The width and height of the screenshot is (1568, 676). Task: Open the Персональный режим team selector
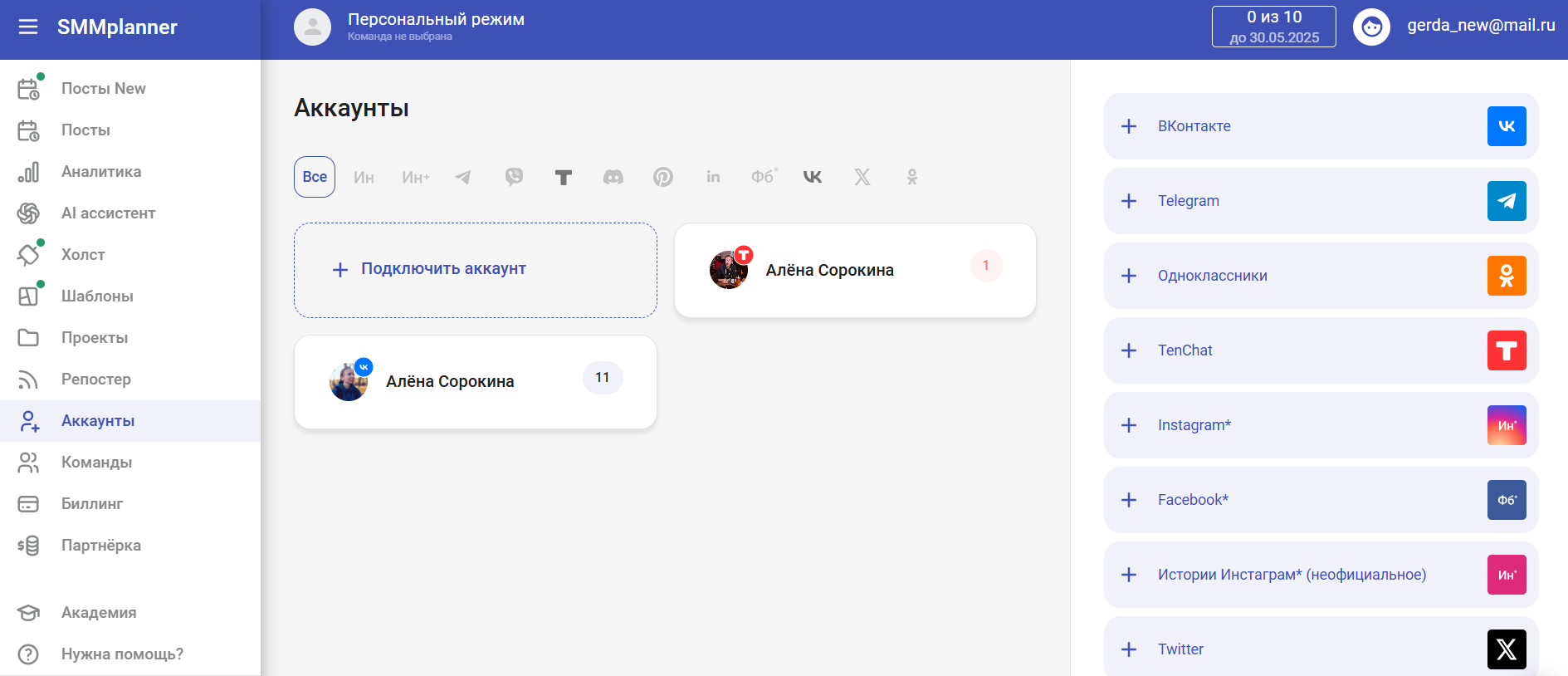coord(410,27)
